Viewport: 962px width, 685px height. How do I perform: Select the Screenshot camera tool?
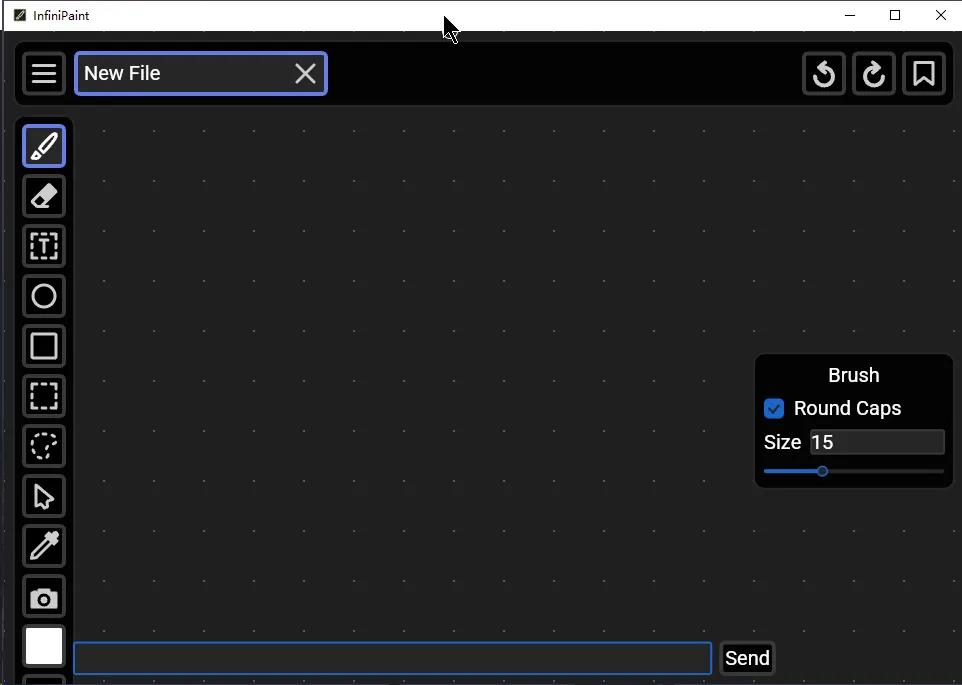click(44, 596)
